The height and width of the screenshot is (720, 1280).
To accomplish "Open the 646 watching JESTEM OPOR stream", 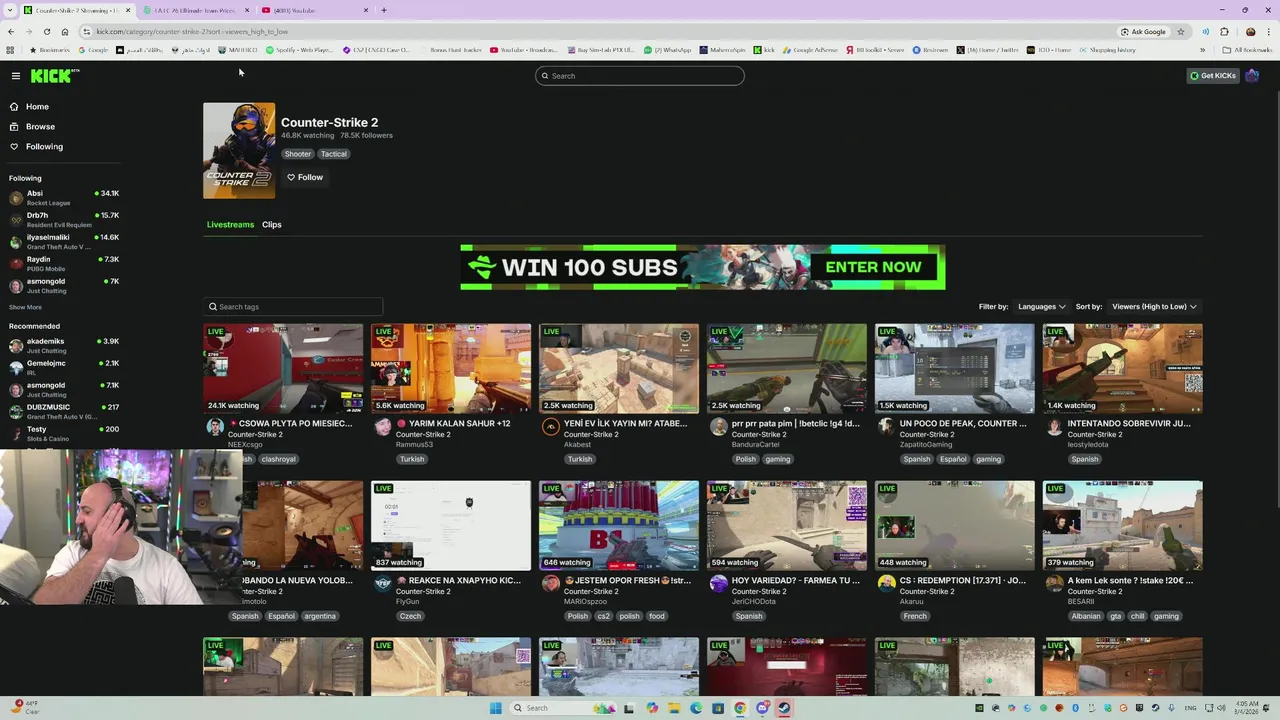I will [619, 525].
